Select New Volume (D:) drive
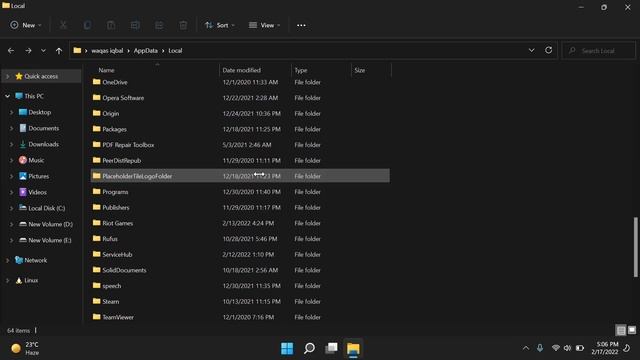The height and width of the screenshot is (360, 640). point(51,224)
